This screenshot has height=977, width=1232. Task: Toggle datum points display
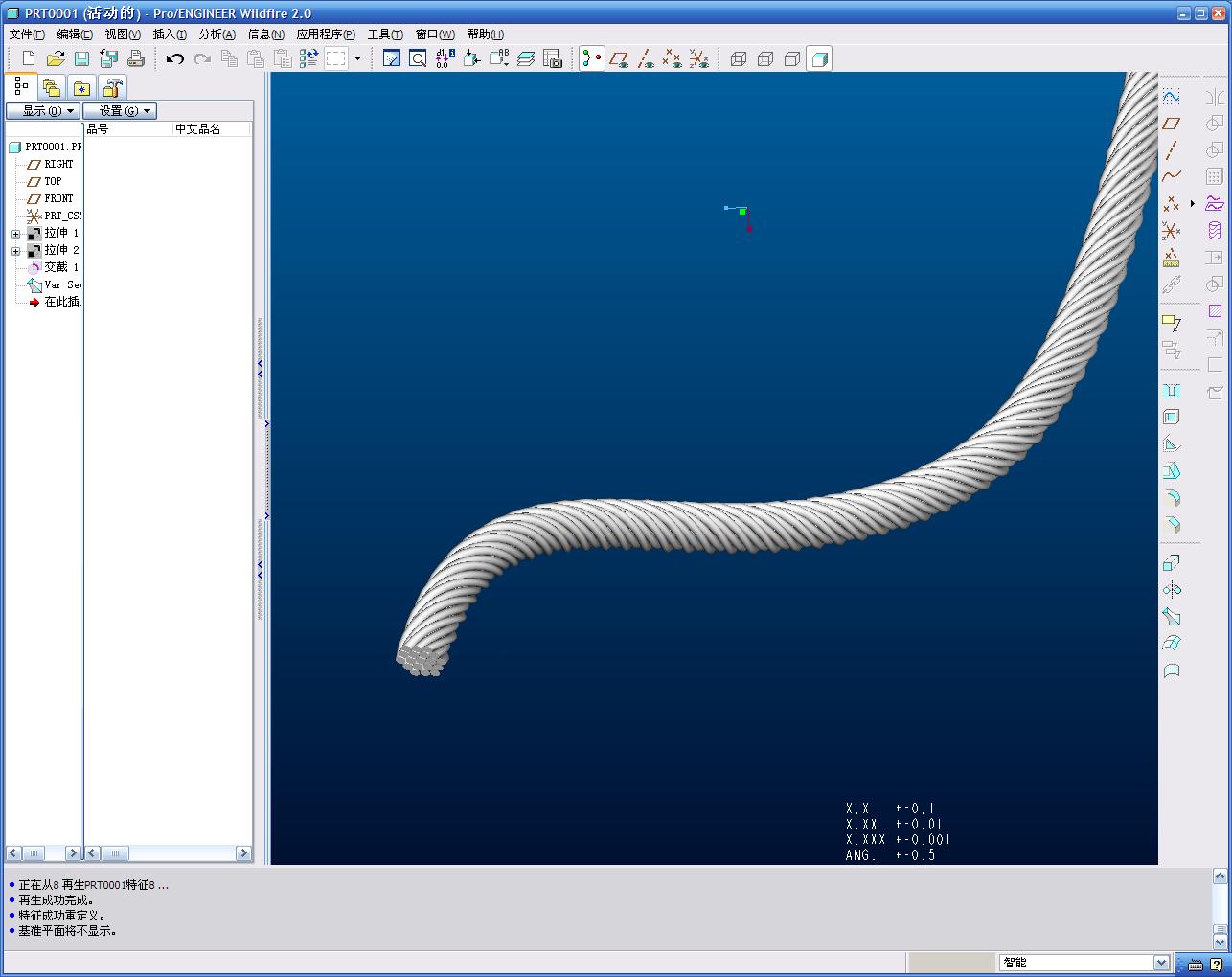click(673, 58)
